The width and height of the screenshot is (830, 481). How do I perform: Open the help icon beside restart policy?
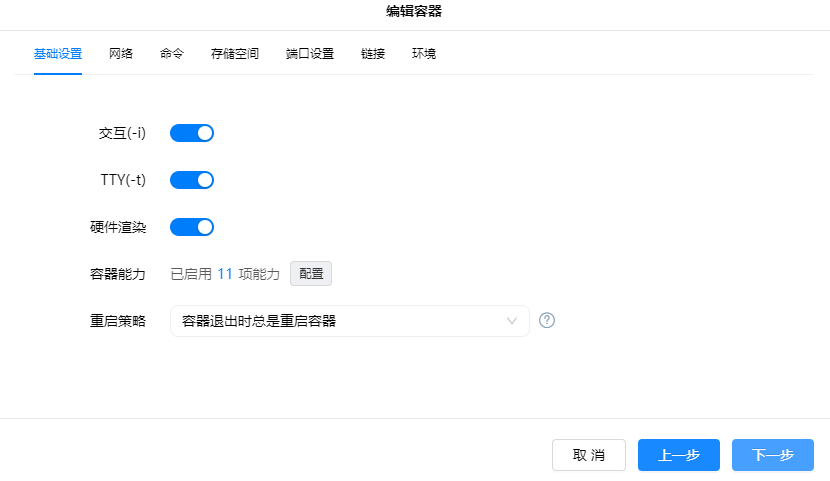coord(547,321)
